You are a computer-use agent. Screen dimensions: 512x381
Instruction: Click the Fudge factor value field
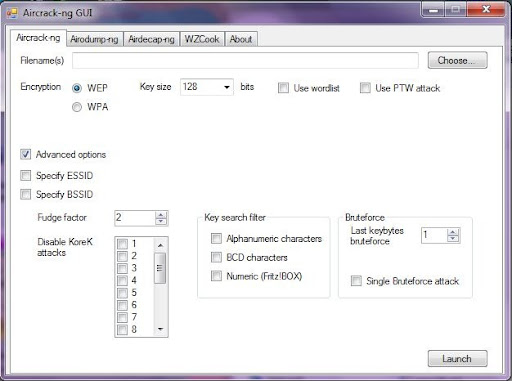pos(135,218)
